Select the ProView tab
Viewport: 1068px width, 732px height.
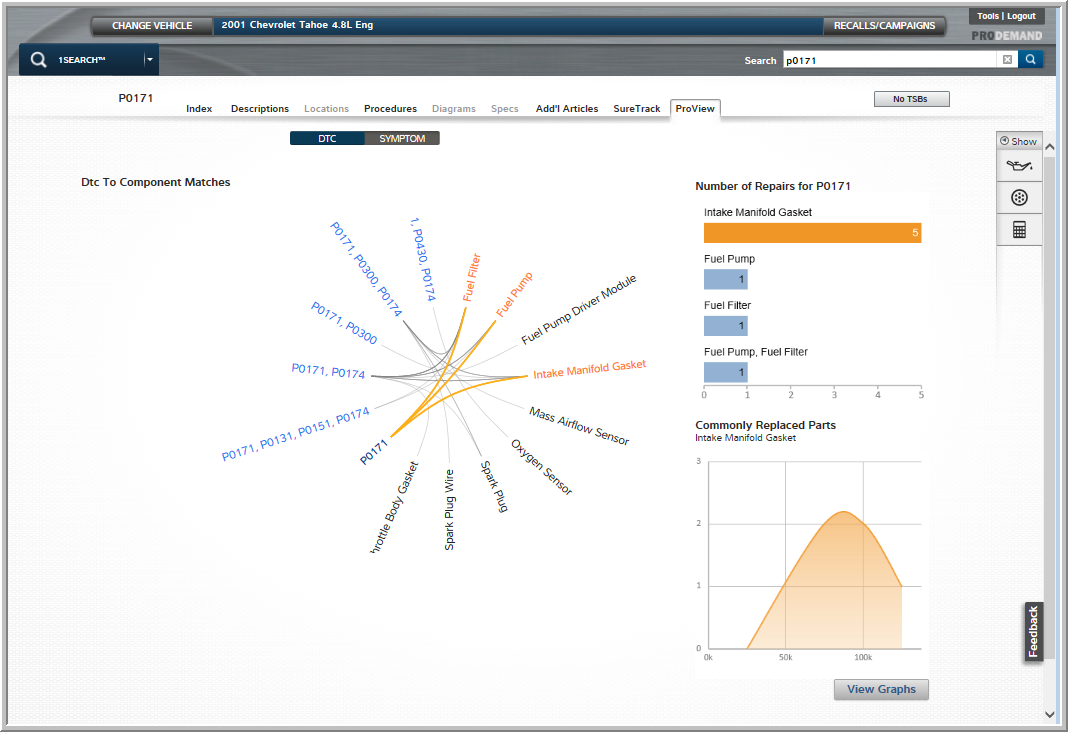coord(695,108)
